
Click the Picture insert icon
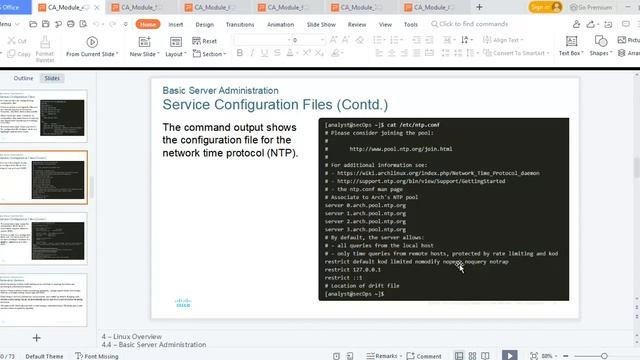(622, 40)
